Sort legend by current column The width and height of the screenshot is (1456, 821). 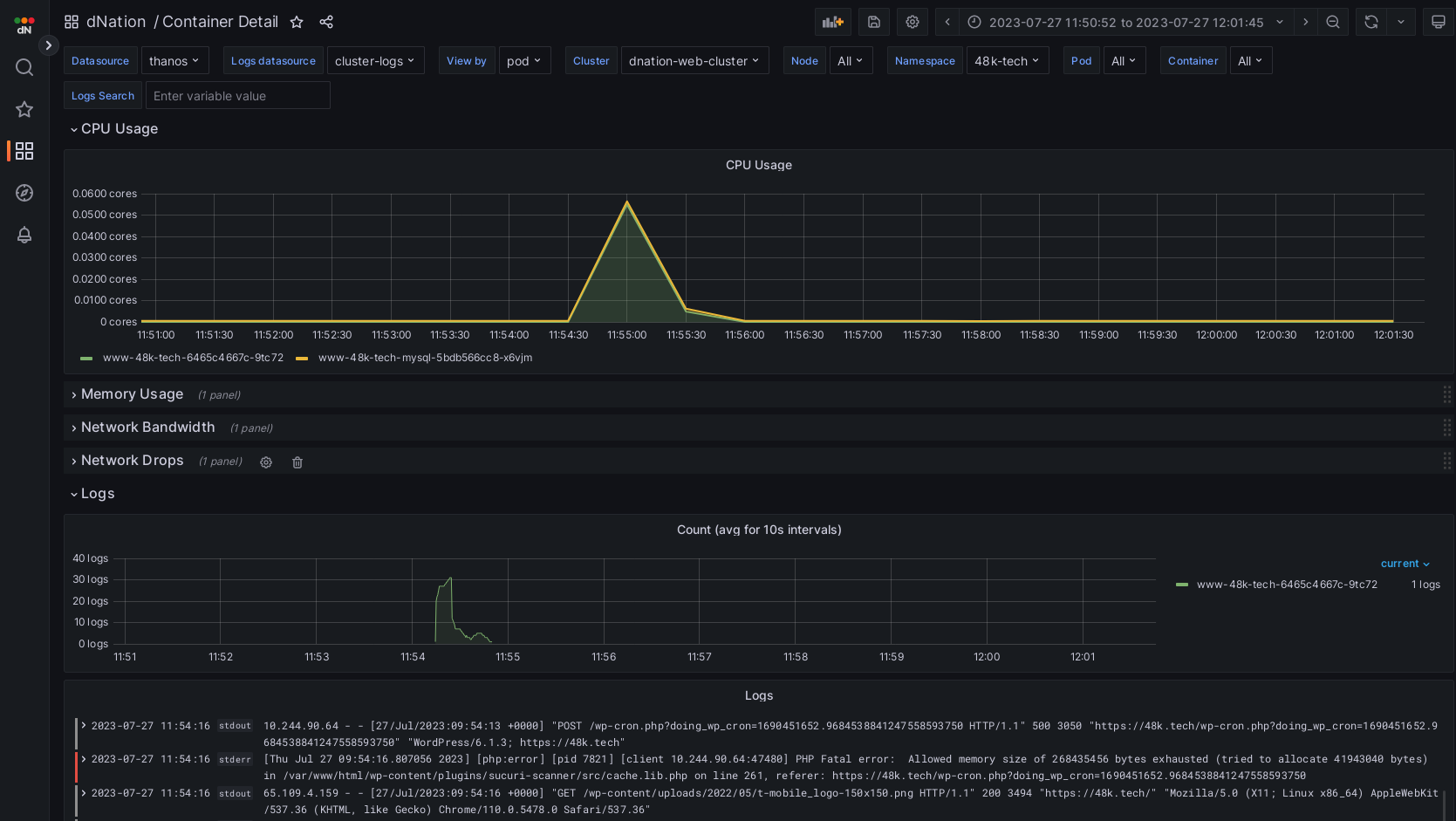(x=1405, y=564)
